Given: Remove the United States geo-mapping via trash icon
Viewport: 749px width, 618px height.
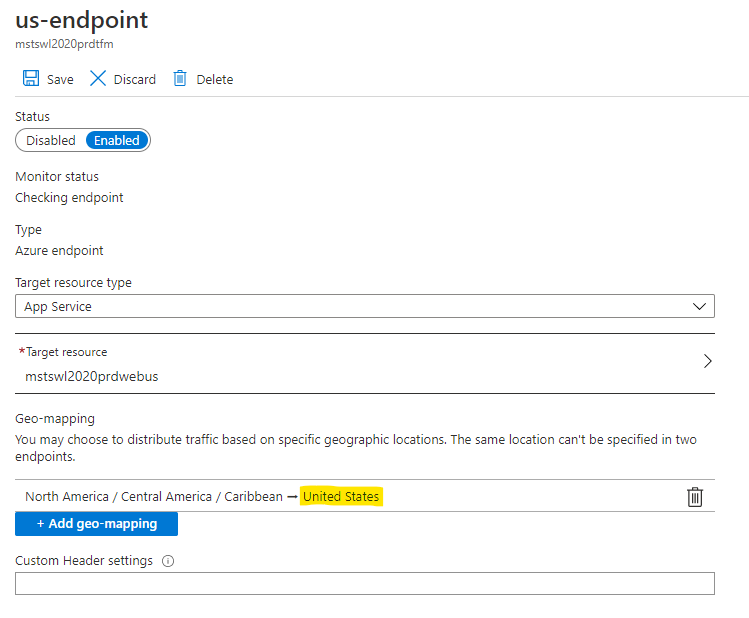Looking at the screenshot, I should (695, 497).
